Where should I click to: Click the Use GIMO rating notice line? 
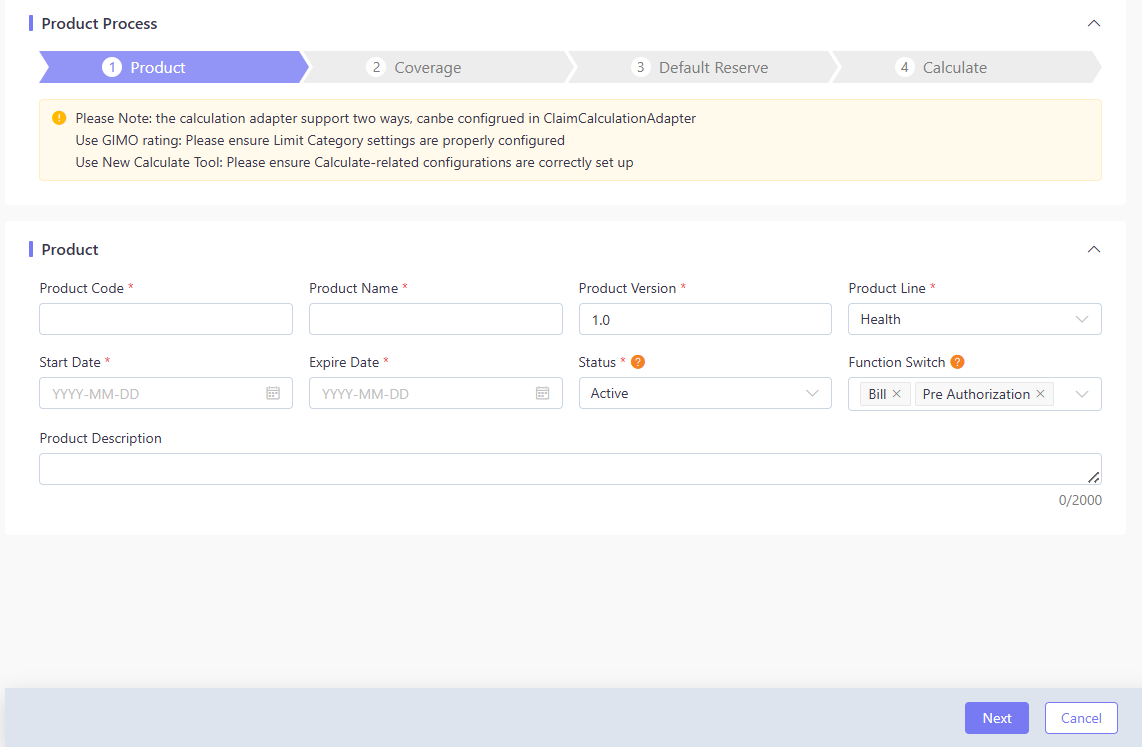[320, 140]
